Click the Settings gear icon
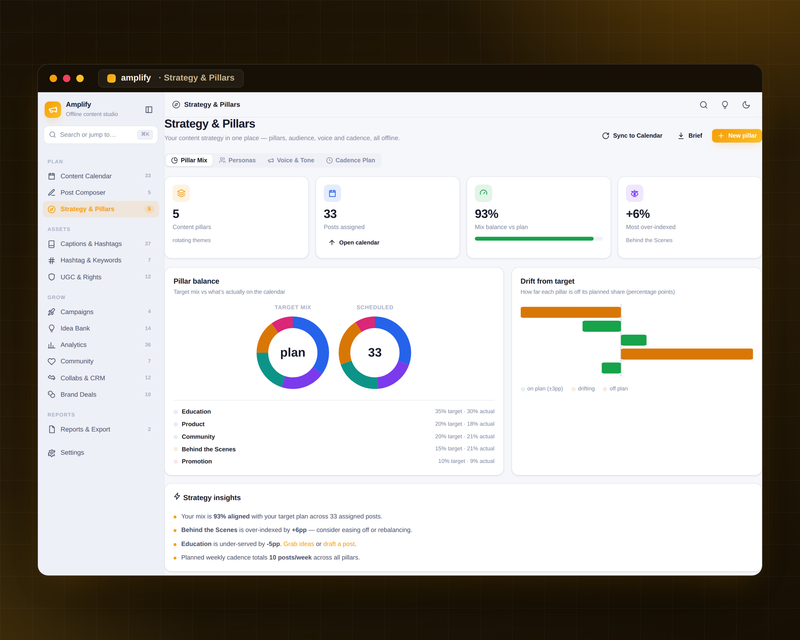 [x=52, y=453]
